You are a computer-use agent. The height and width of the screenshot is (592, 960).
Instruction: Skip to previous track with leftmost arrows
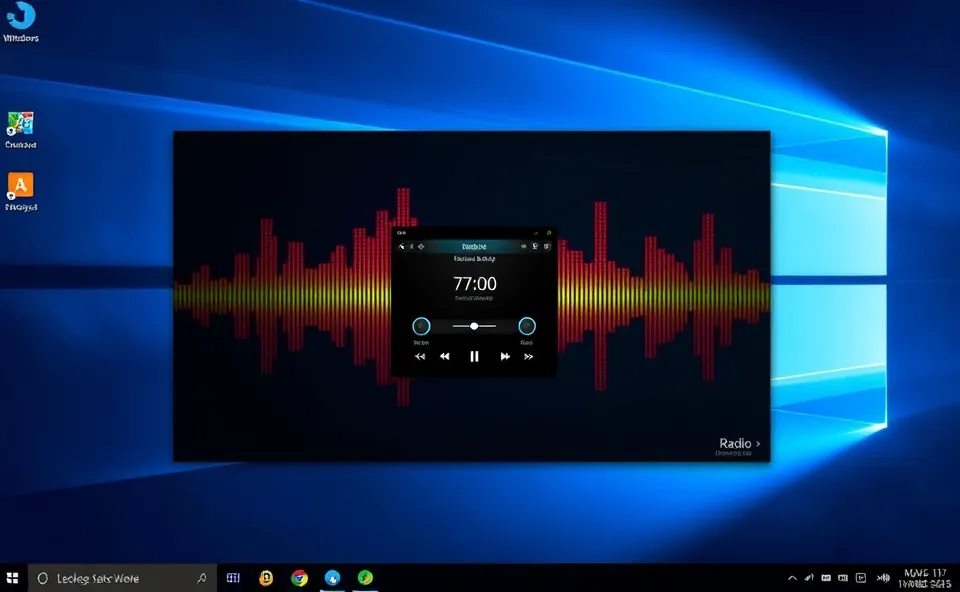click(420, 356)
